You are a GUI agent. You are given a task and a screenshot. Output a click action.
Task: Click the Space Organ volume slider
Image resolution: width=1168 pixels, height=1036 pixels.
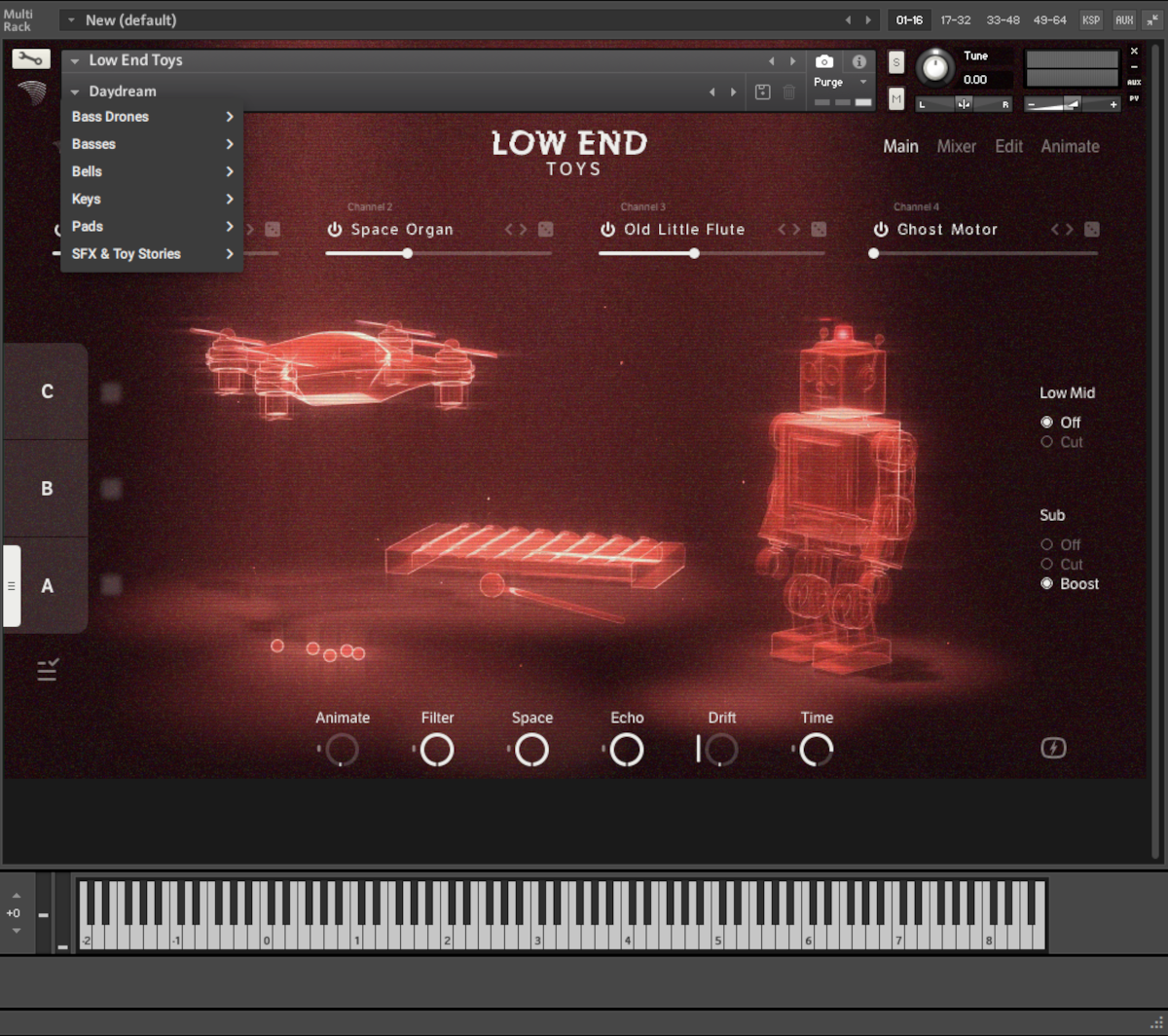(439, 253)
